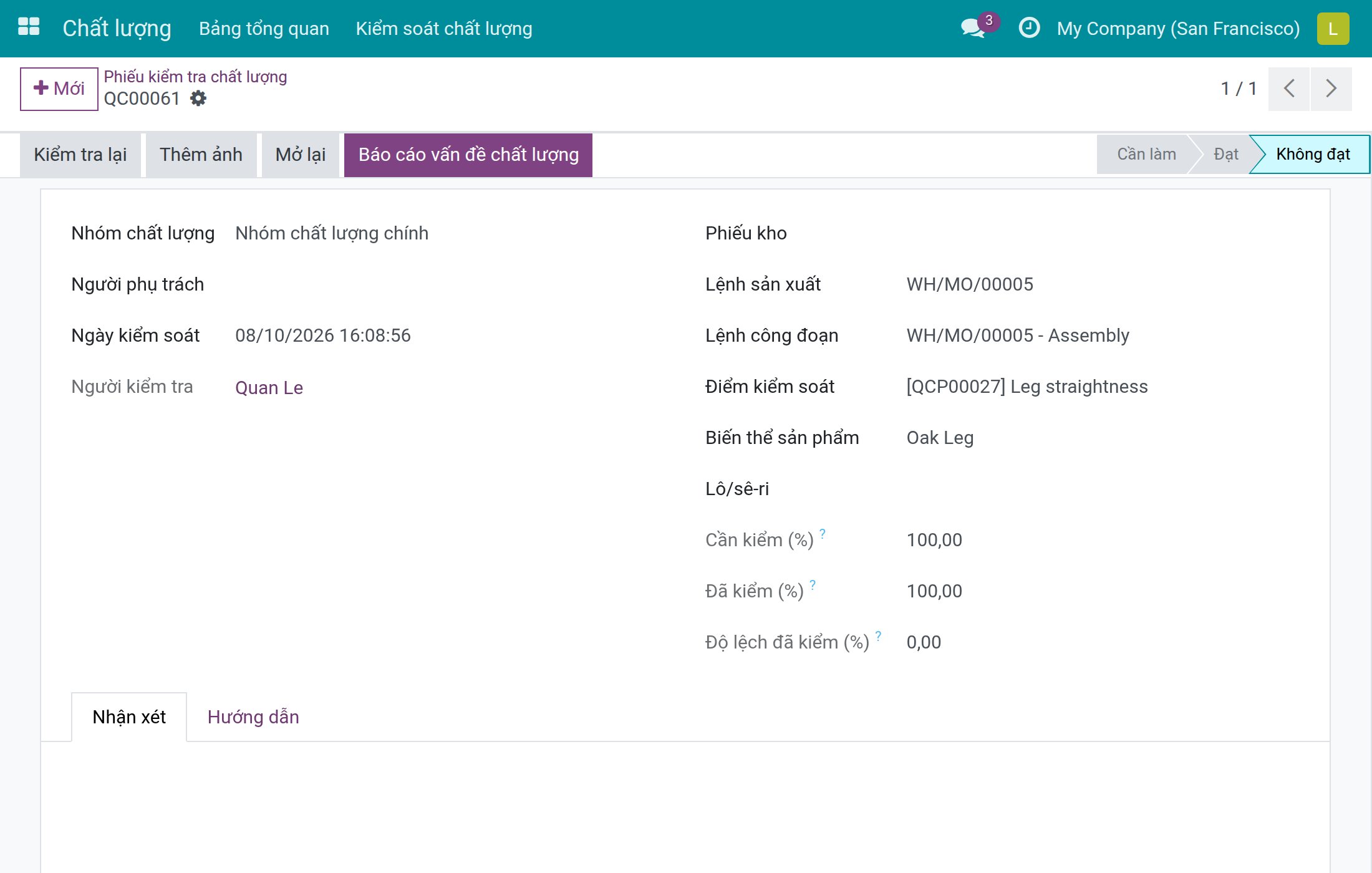The width and height of the screenshot is (1372, 873).
Task: Click the Lệnh công đoạn value WH/MO/00005 - Assembly
Action: [1018, 335]
